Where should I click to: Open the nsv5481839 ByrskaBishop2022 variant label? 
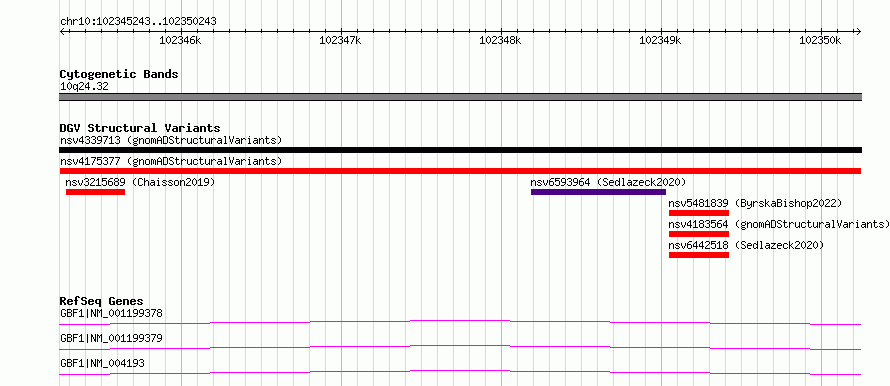coord(755,203)
